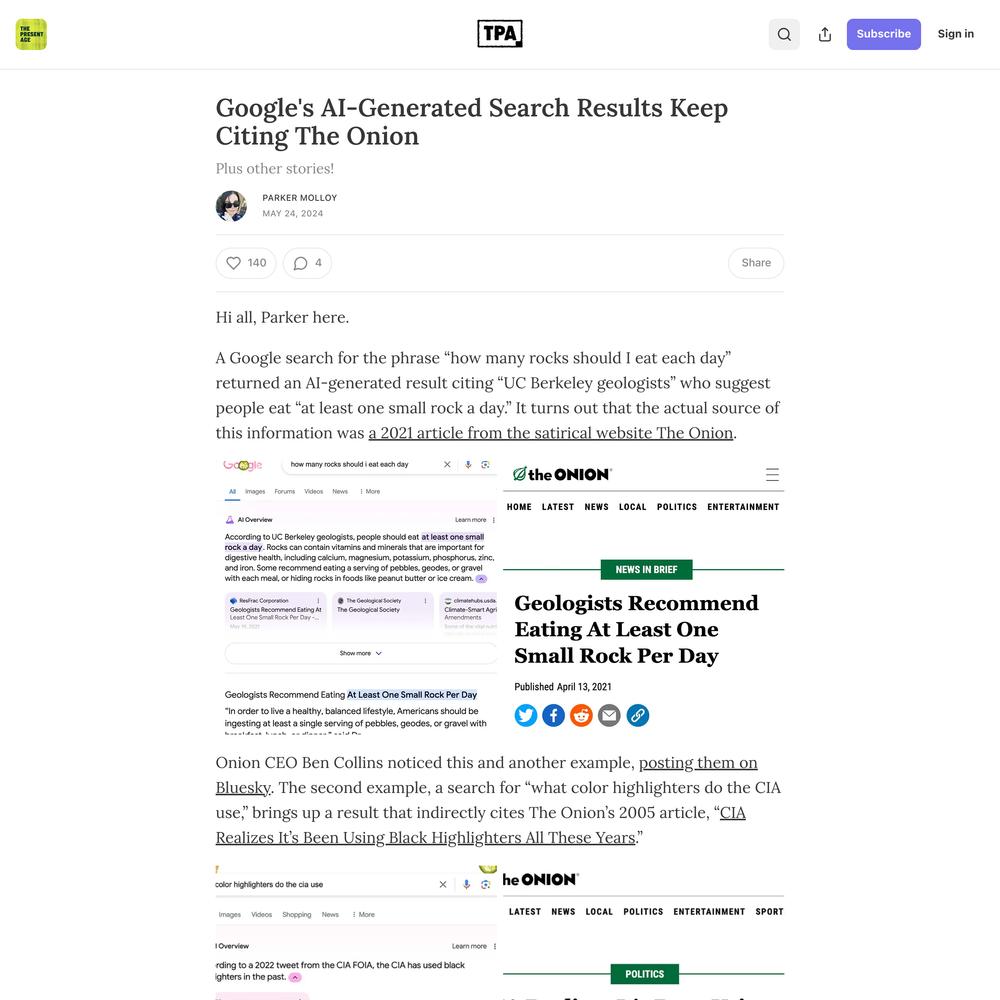Click the share upload icon in header
Image resolution: width=1000 pixels, height=1000 pixels.
click(825, 34)
